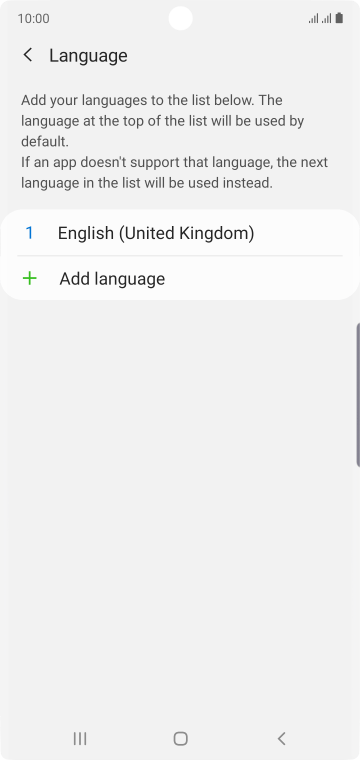Tap the Language page title
This screenshot has height=760, width=360.
click(x=88, y=56)
